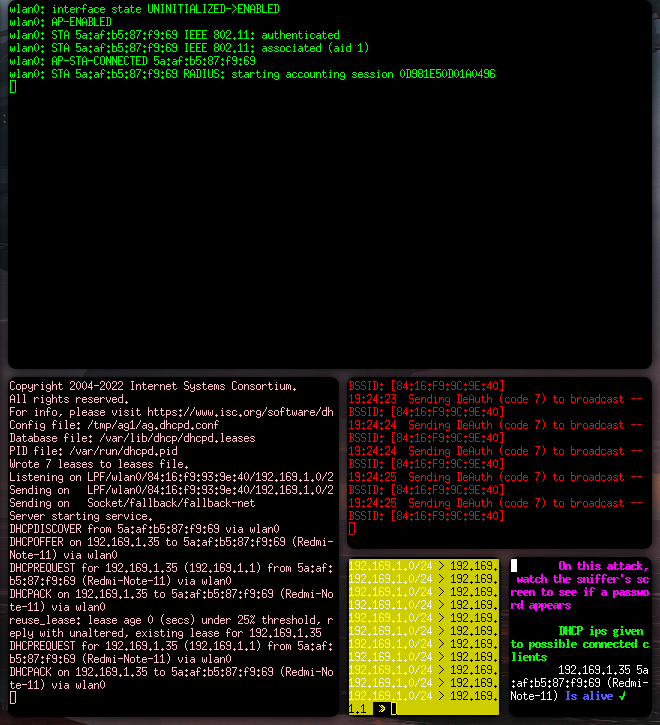Select "Config file: /tmp/ag1/ag.dhcpd.conf" line
Screen dimensions: 660x725
(x=114, y=425)
